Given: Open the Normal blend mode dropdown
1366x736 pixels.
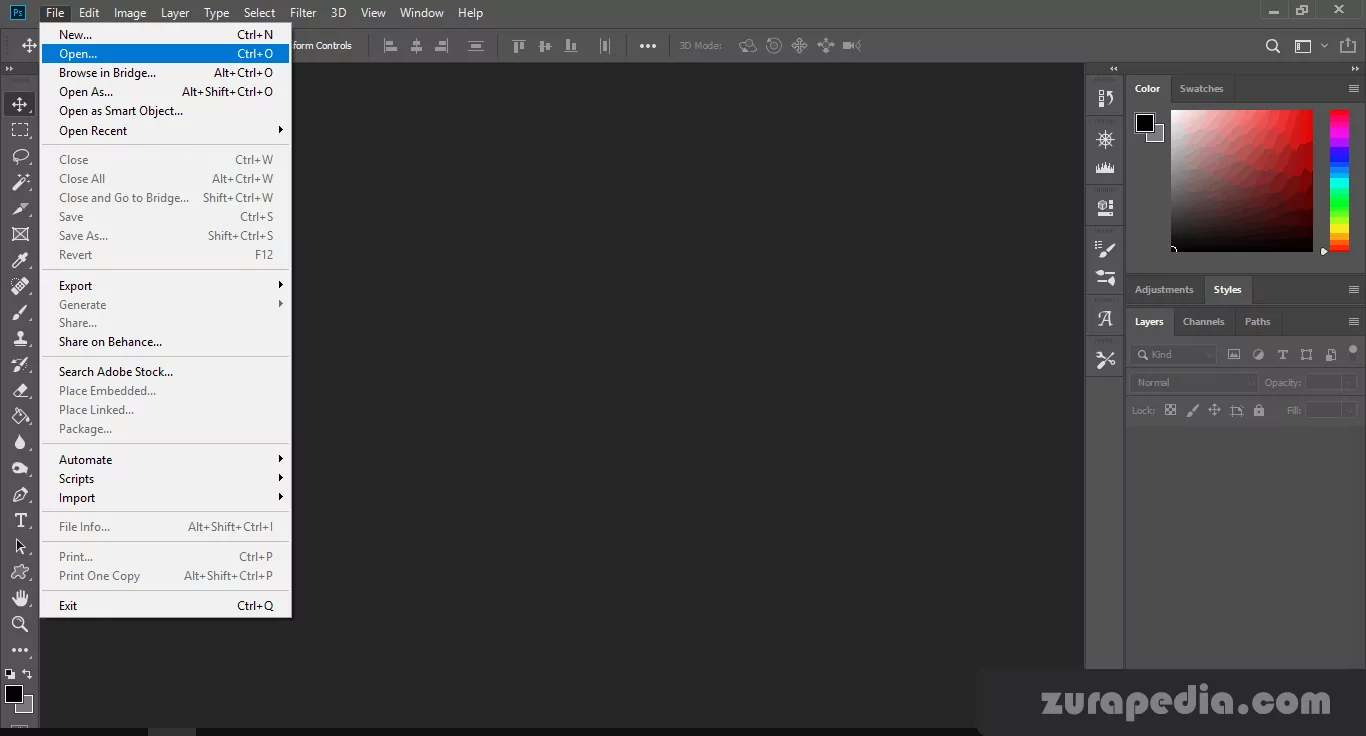Looking at the screenshot, I should tap(1194, 383).
